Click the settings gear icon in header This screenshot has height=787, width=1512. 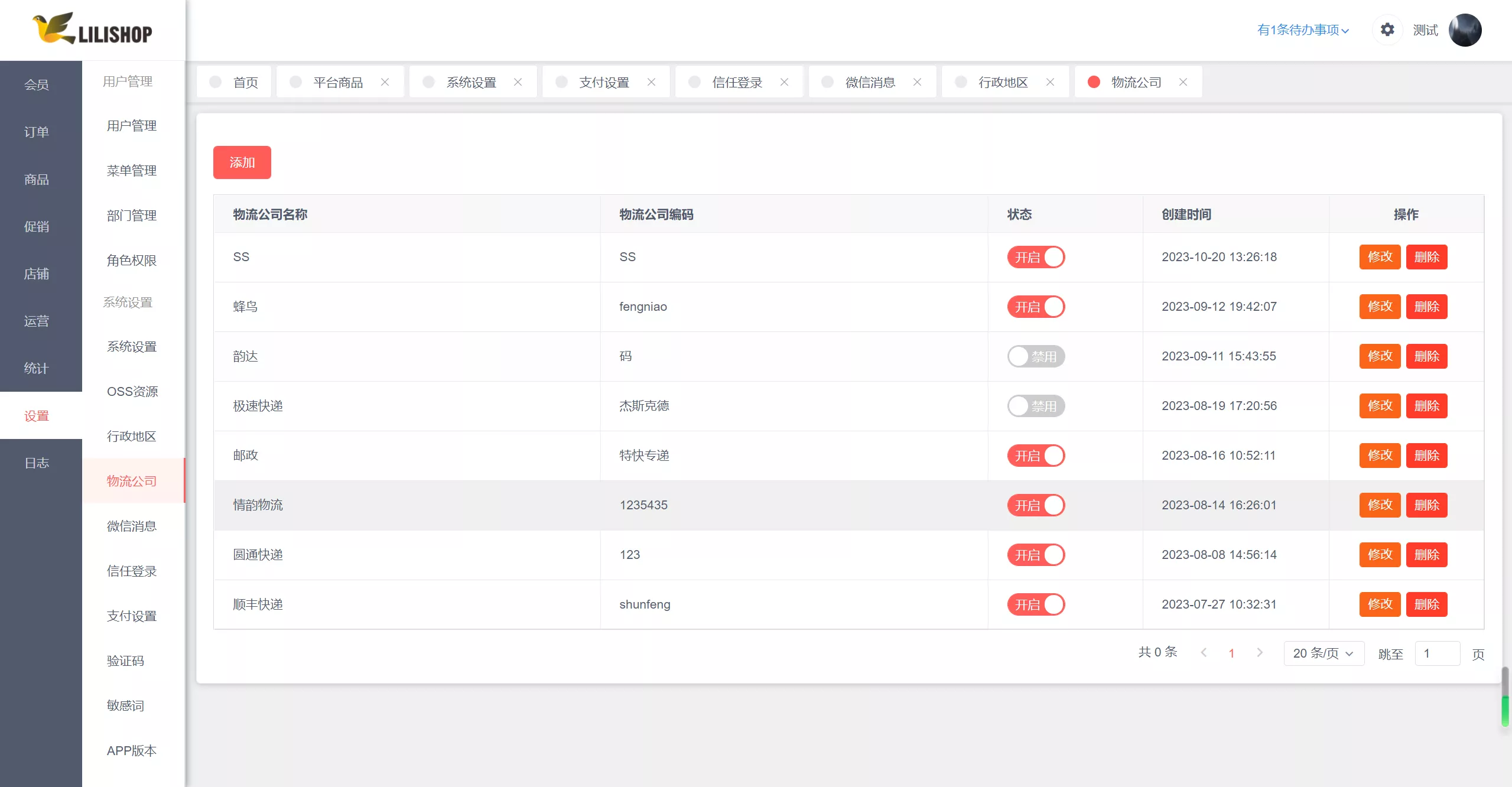1387,30
